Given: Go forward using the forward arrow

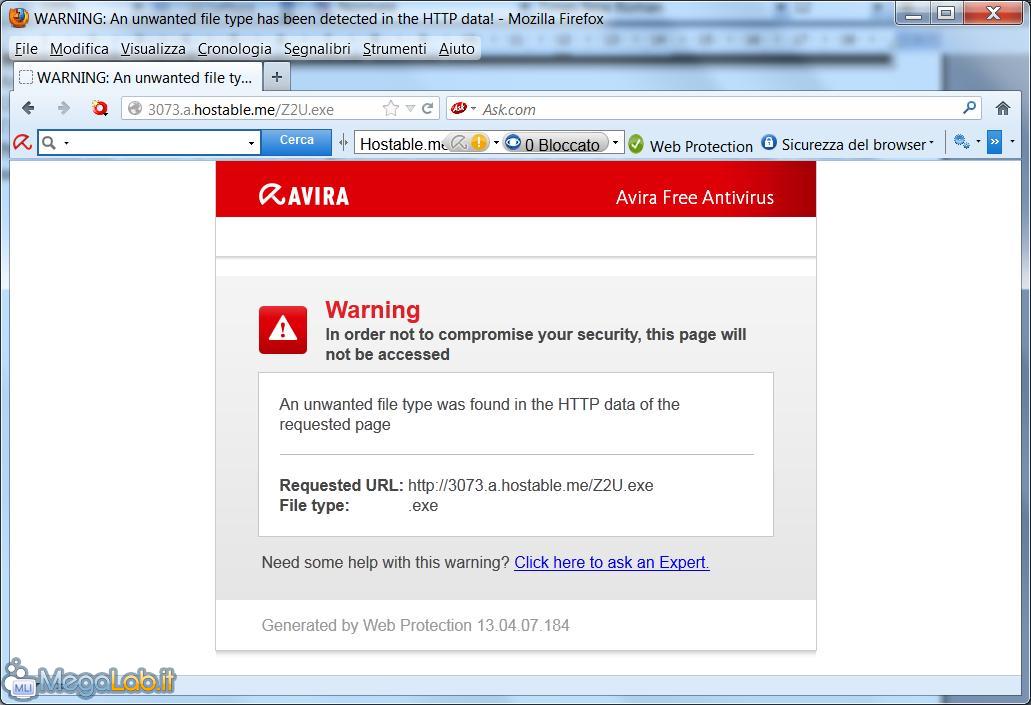Looking at the screenshot, I should pos(63,109).
